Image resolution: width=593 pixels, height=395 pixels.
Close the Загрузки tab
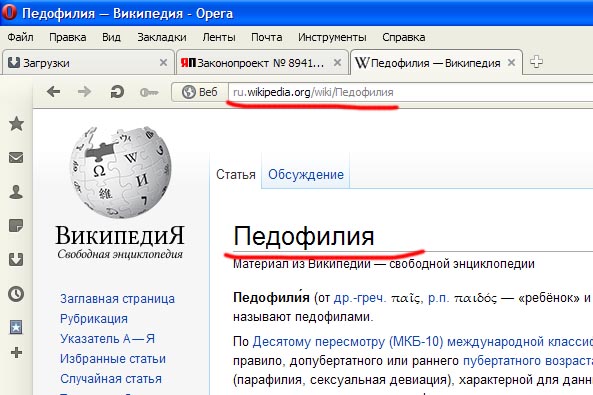pos(163,62)
